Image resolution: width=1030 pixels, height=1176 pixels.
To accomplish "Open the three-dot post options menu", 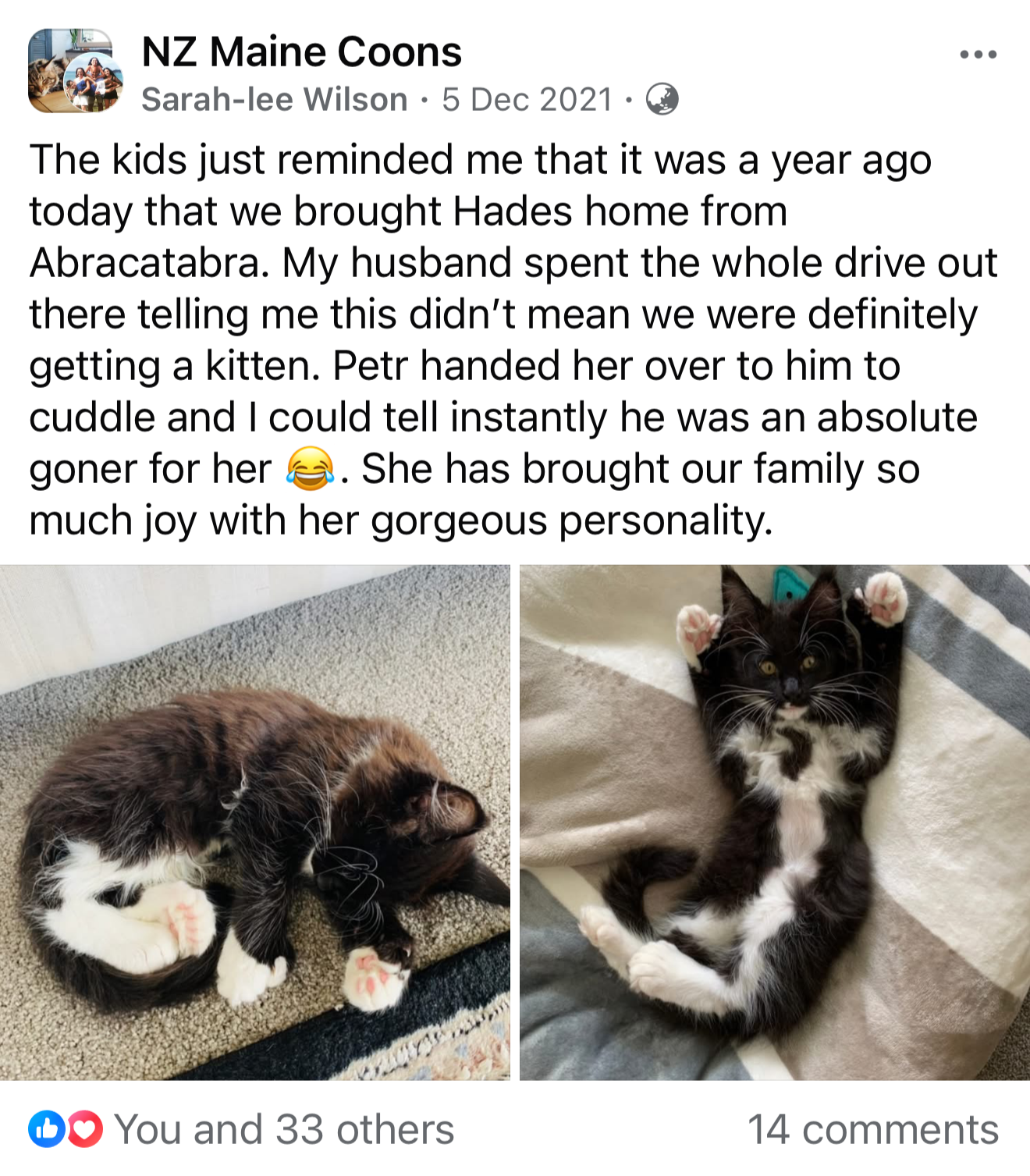I will 978,54.
